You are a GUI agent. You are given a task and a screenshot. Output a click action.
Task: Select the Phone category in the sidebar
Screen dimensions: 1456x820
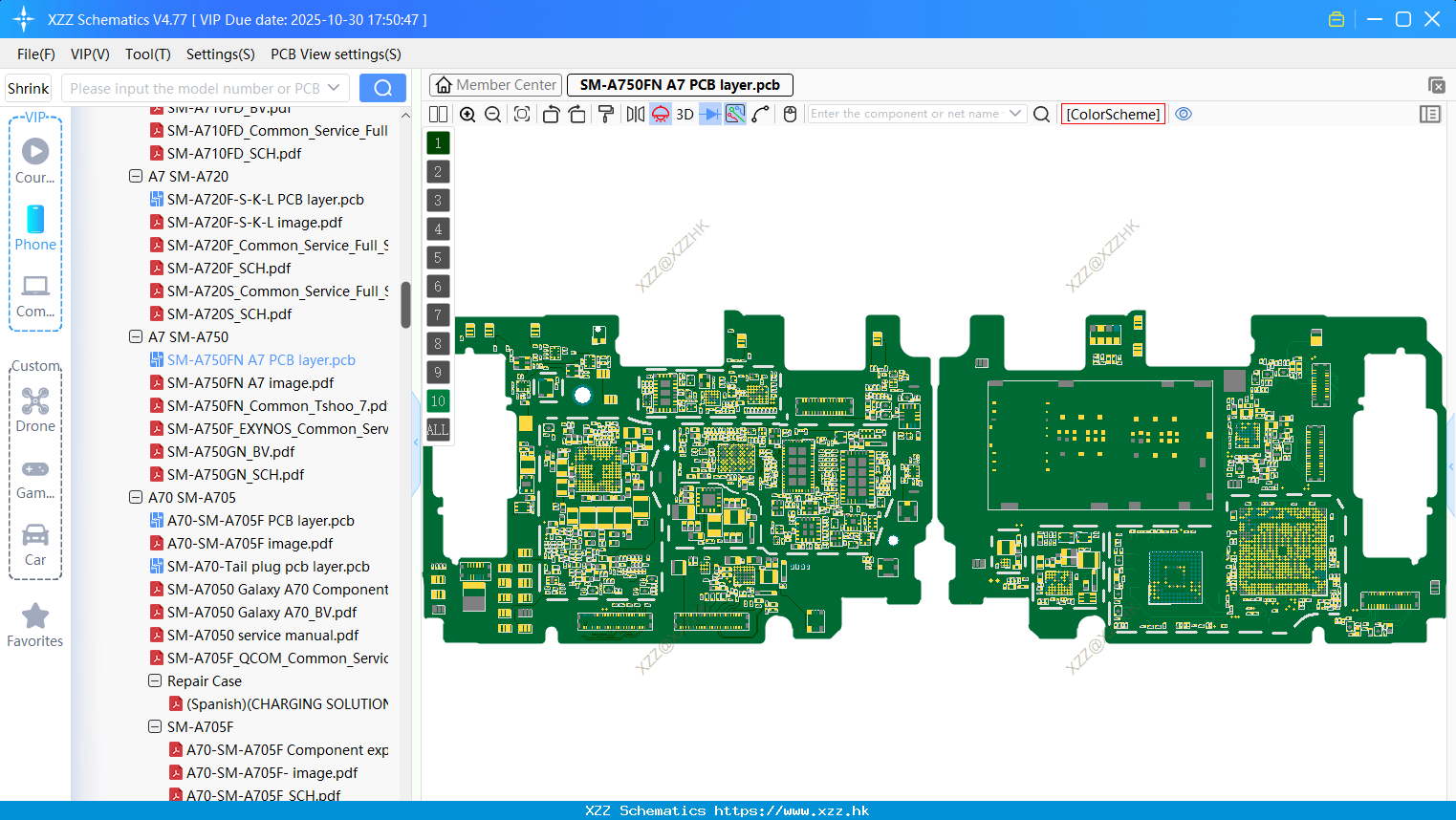(35, 228)
